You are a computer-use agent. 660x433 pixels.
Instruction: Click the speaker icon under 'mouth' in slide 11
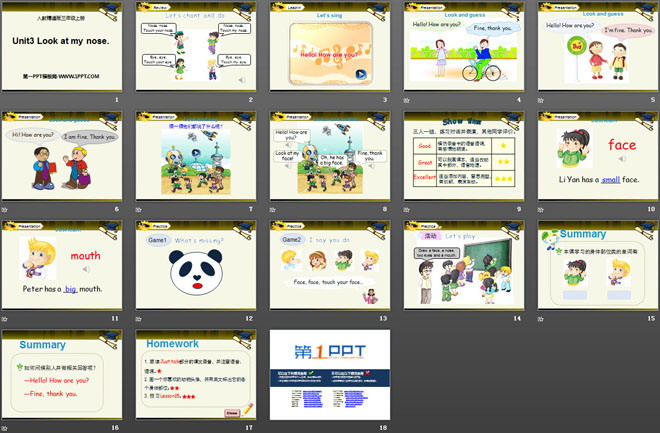(x=86, y=268)
